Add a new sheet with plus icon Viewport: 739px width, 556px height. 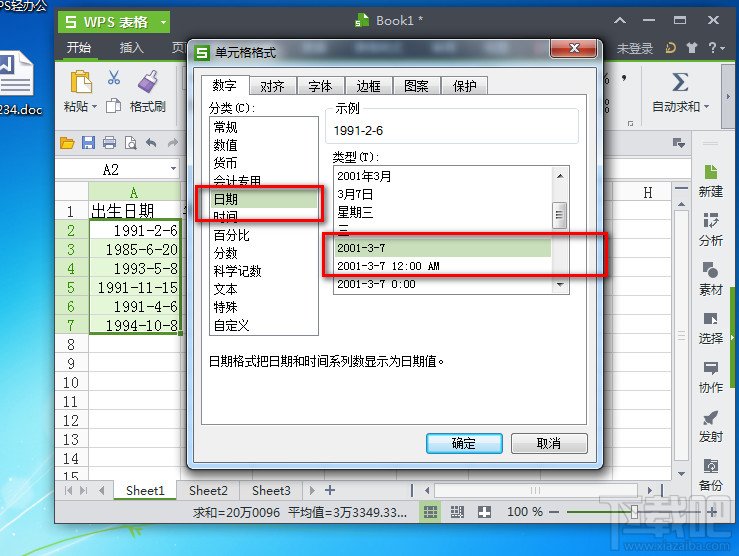(330, 490)
